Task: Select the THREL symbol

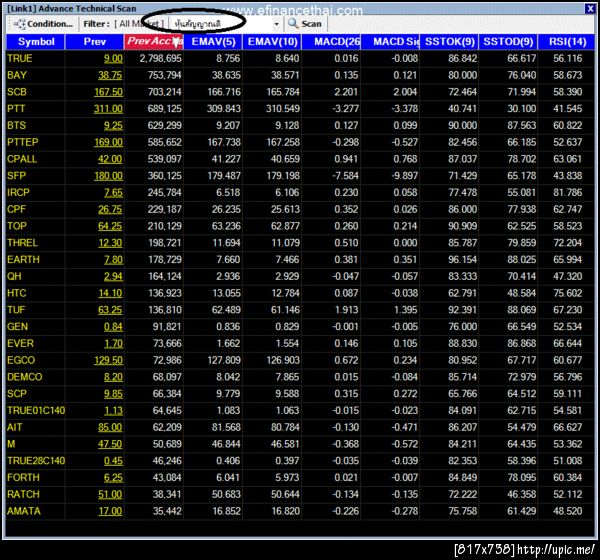Action: click(22, 243)
